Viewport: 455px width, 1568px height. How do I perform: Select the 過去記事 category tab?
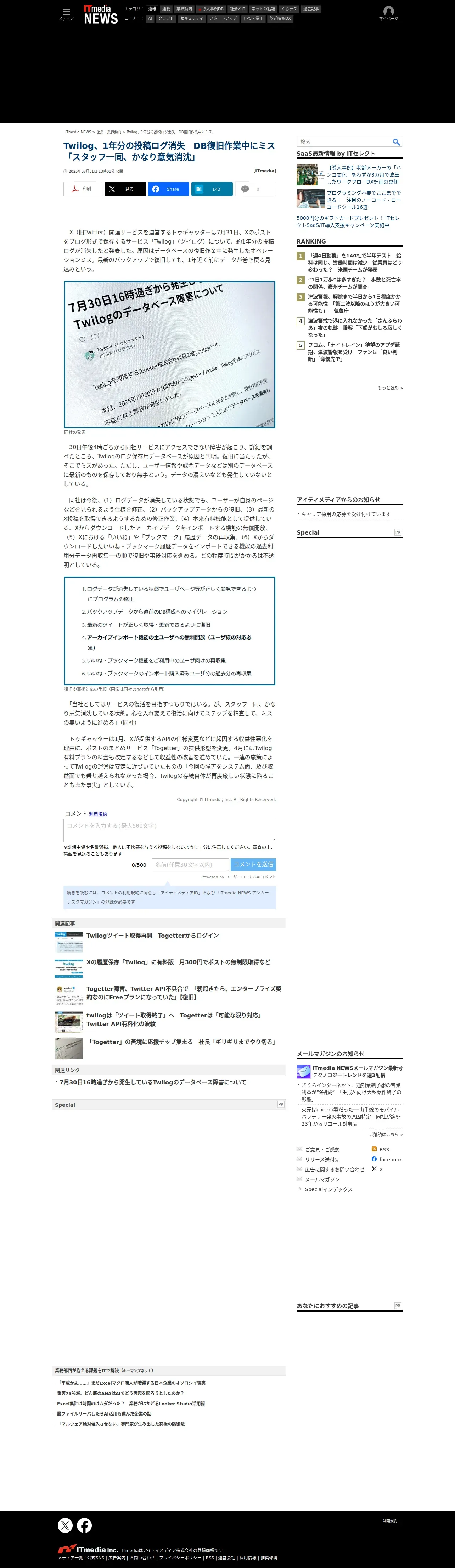[x=311, y=9]
